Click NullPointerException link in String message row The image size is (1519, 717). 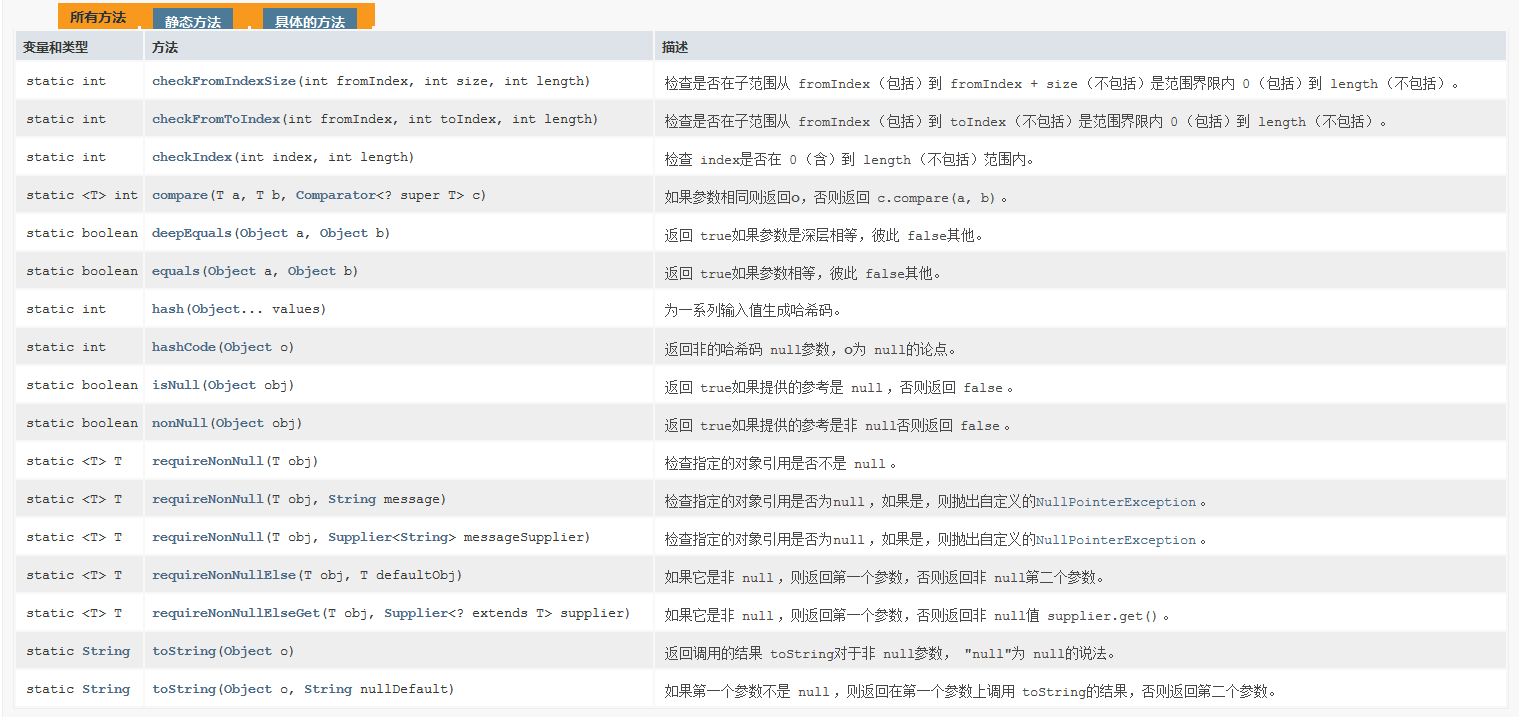(1116, 502)
